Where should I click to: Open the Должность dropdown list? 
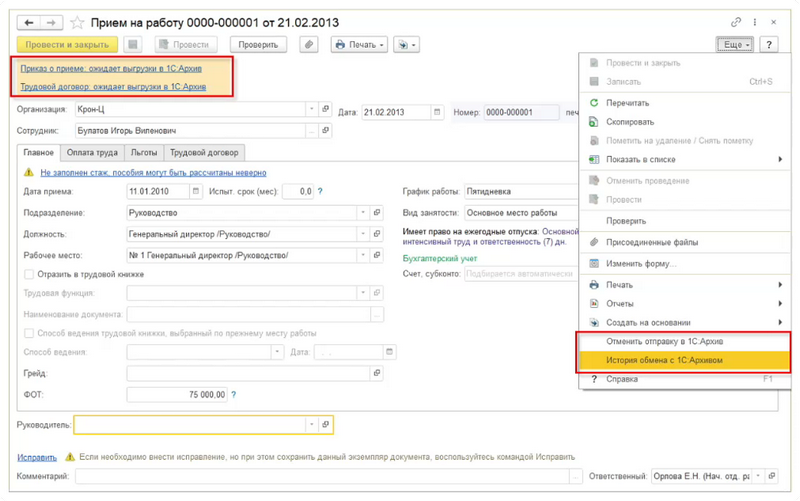click(x=362, y=234)
